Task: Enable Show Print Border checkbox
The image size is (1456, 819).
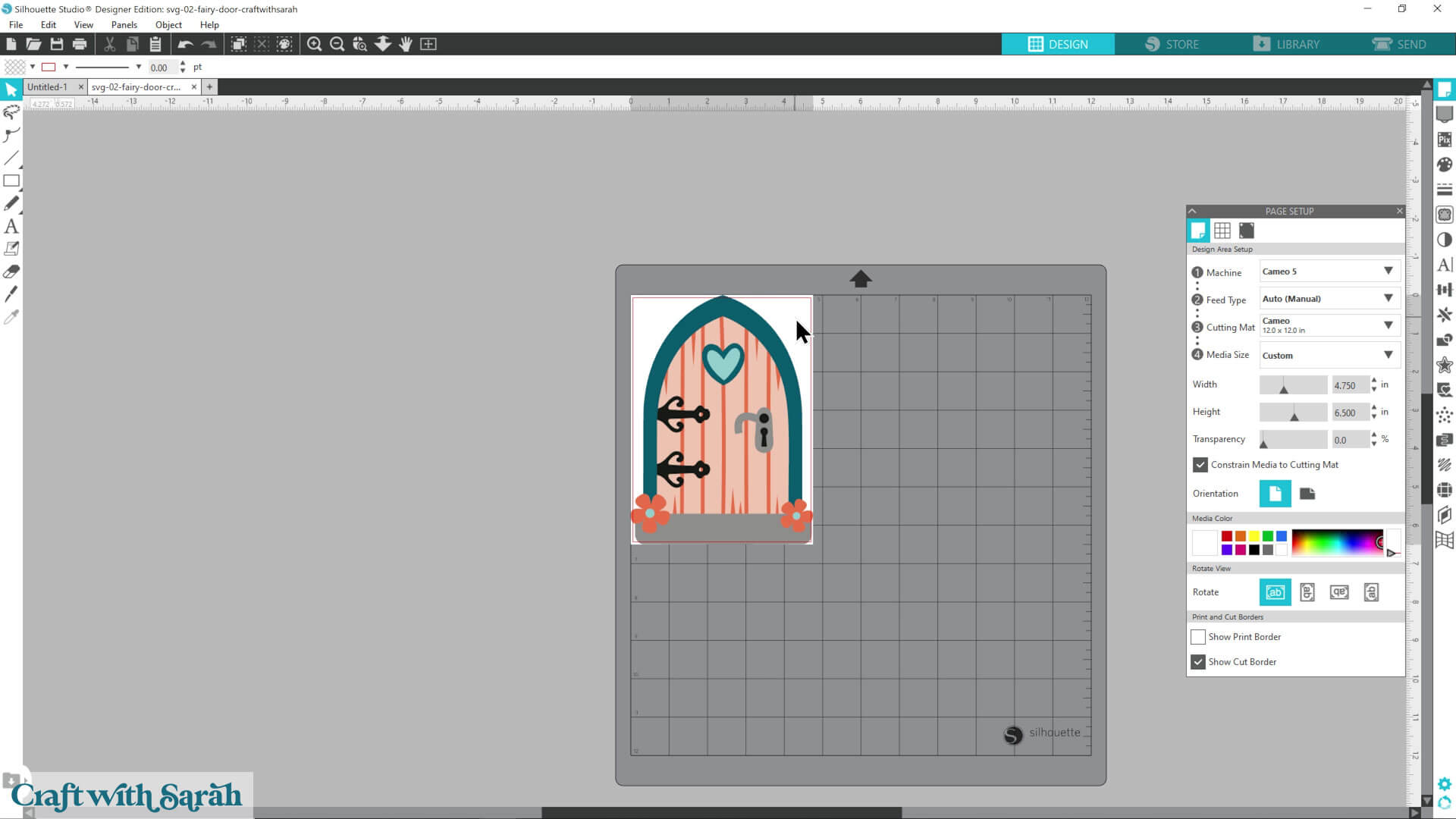Action: (x=1198, y=637)
